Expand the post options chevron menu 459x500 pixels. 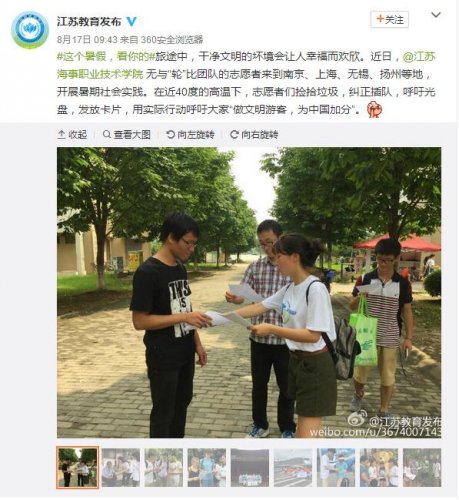tap(436, 15)
